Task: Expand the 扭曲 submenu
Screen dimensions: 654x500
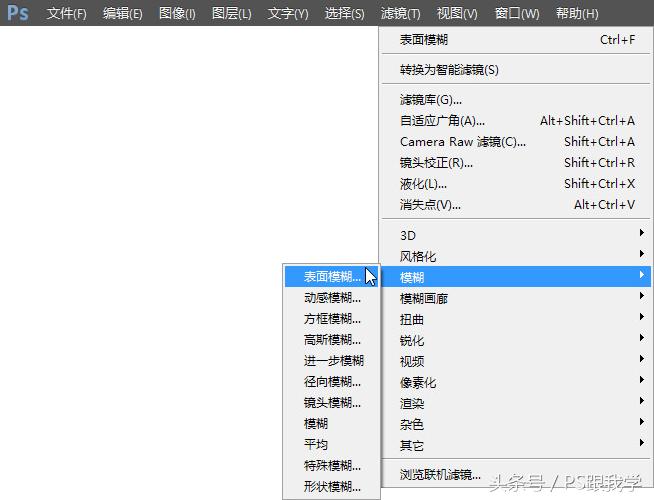Action: (x=516, y=319)
